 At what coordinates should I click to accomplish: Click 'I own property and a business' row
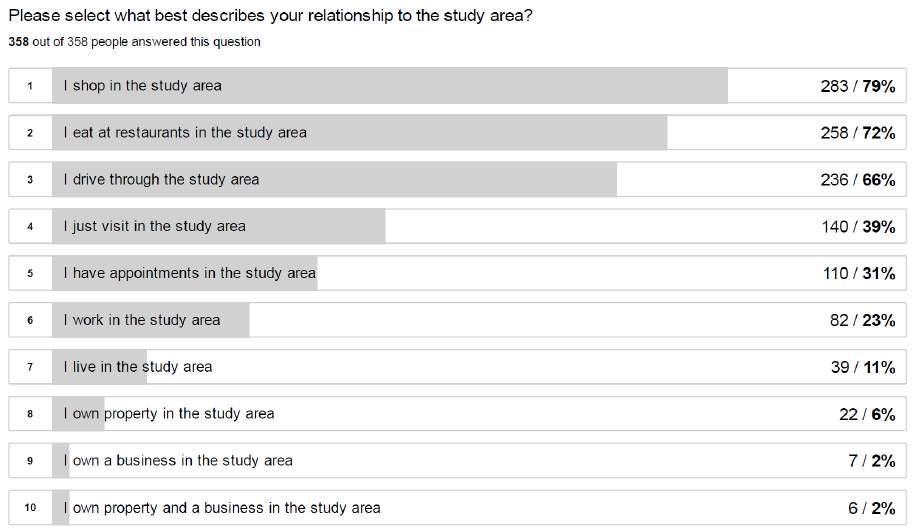tap(457, 508)
